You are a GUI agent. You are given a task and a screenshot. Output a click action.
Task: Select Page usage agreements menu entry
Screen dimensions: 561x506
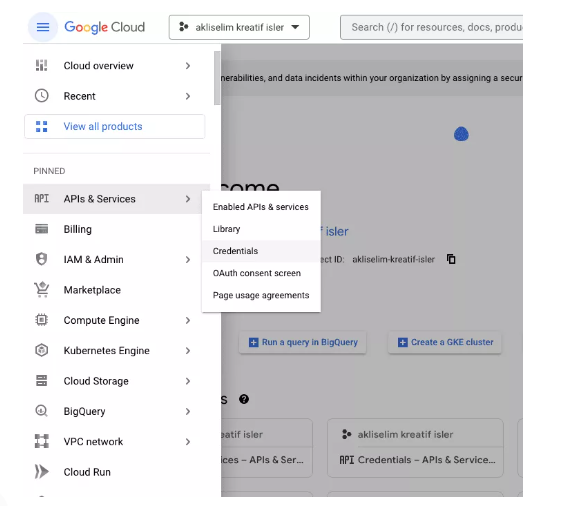(261, 295)
